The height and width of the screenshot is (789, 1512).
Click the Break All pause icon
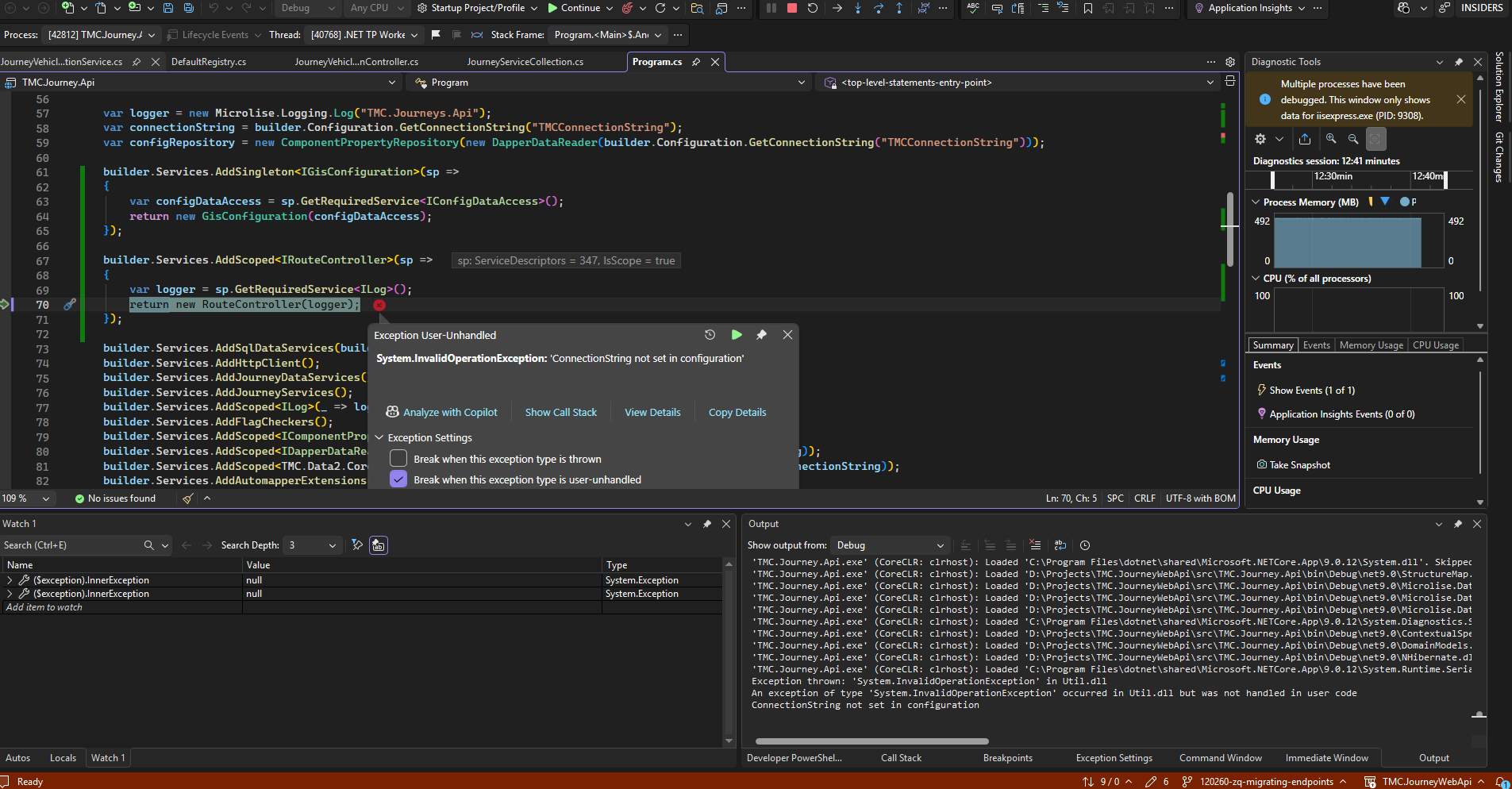tap(771, 8)
